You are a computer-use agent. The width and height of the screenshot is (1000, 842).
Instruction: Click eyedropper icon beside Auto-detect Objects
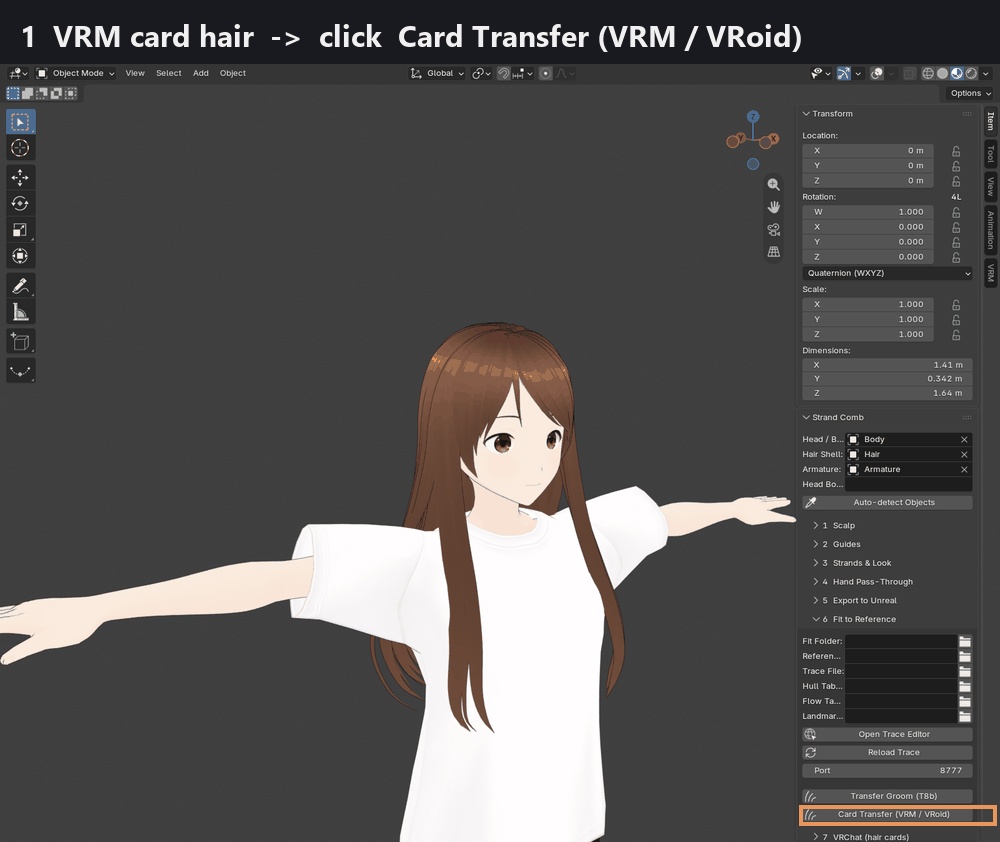811,503
